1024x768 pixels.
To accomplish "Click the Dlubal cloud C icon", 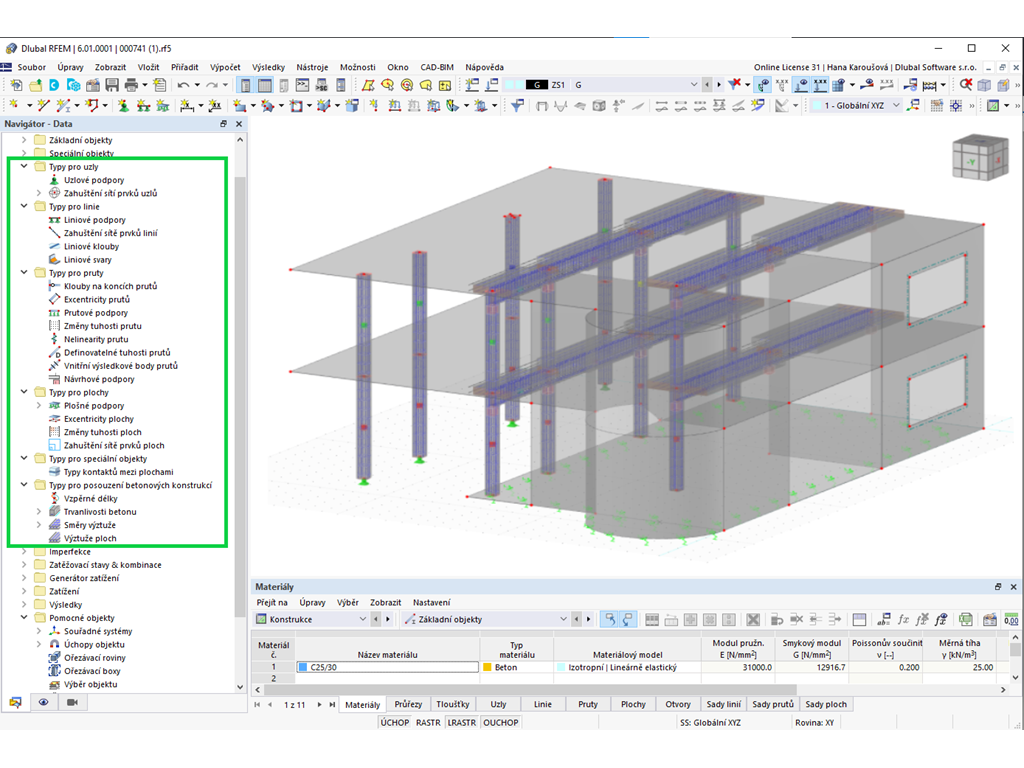I will click(54, 85).
